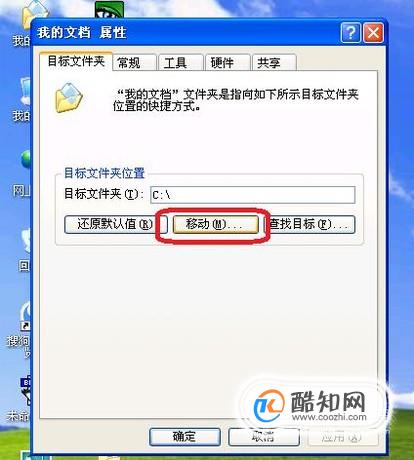Viewport: 414px width, 460px height.
Task: Switch to the 常规 tab
Action: tap(134, 62)
